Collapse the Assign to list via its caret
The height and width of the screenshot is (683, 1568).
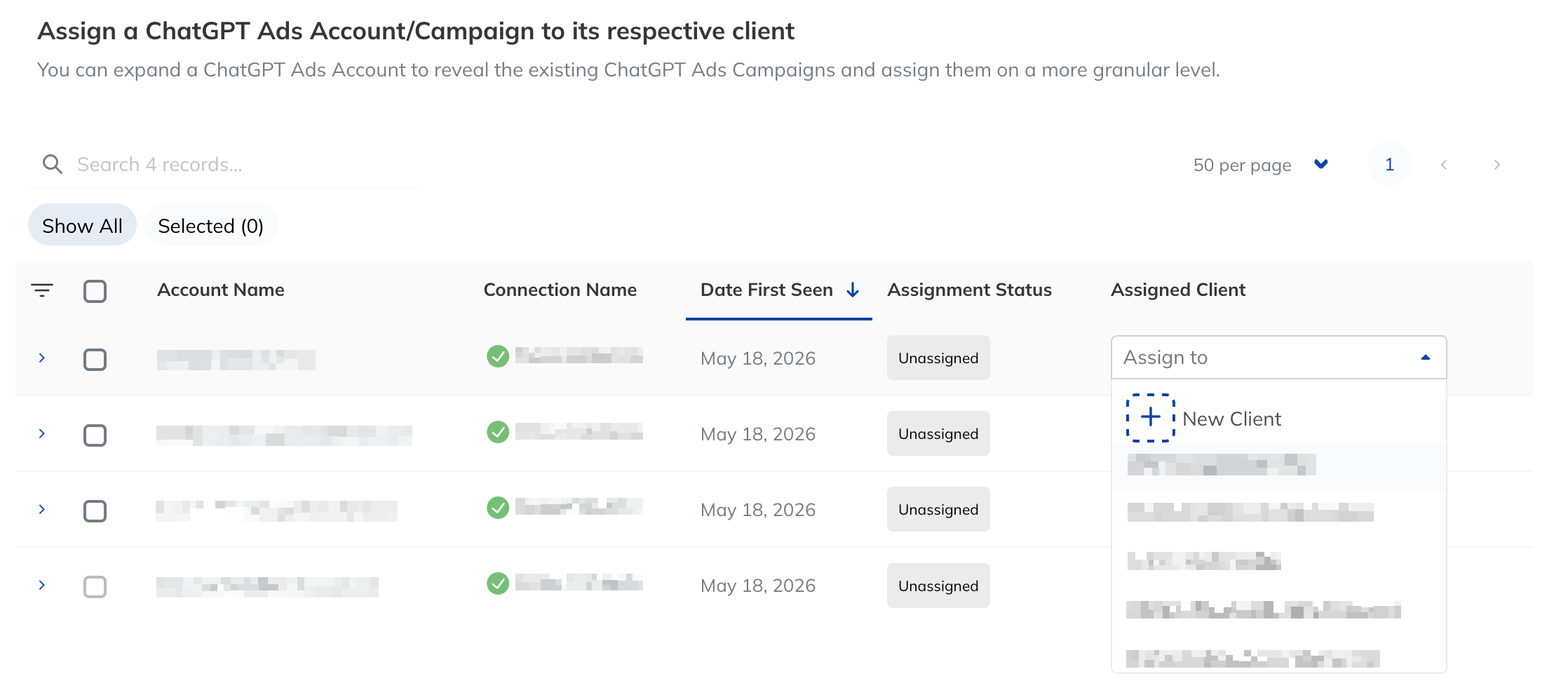(x=1425, y=358)
